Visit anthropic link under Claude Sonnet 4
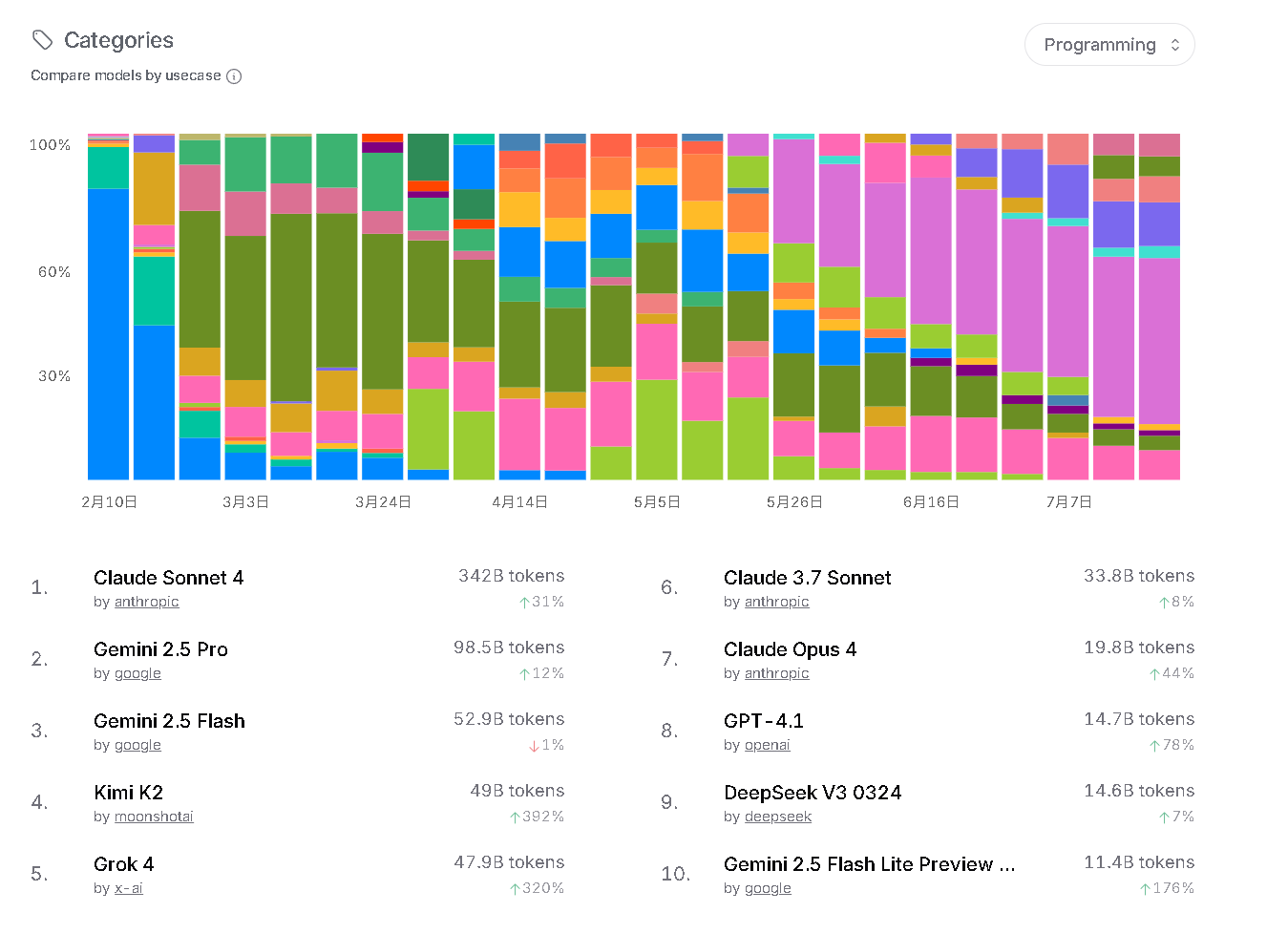This screenshot has width=1288, height=934. click(x=146, y=602)
